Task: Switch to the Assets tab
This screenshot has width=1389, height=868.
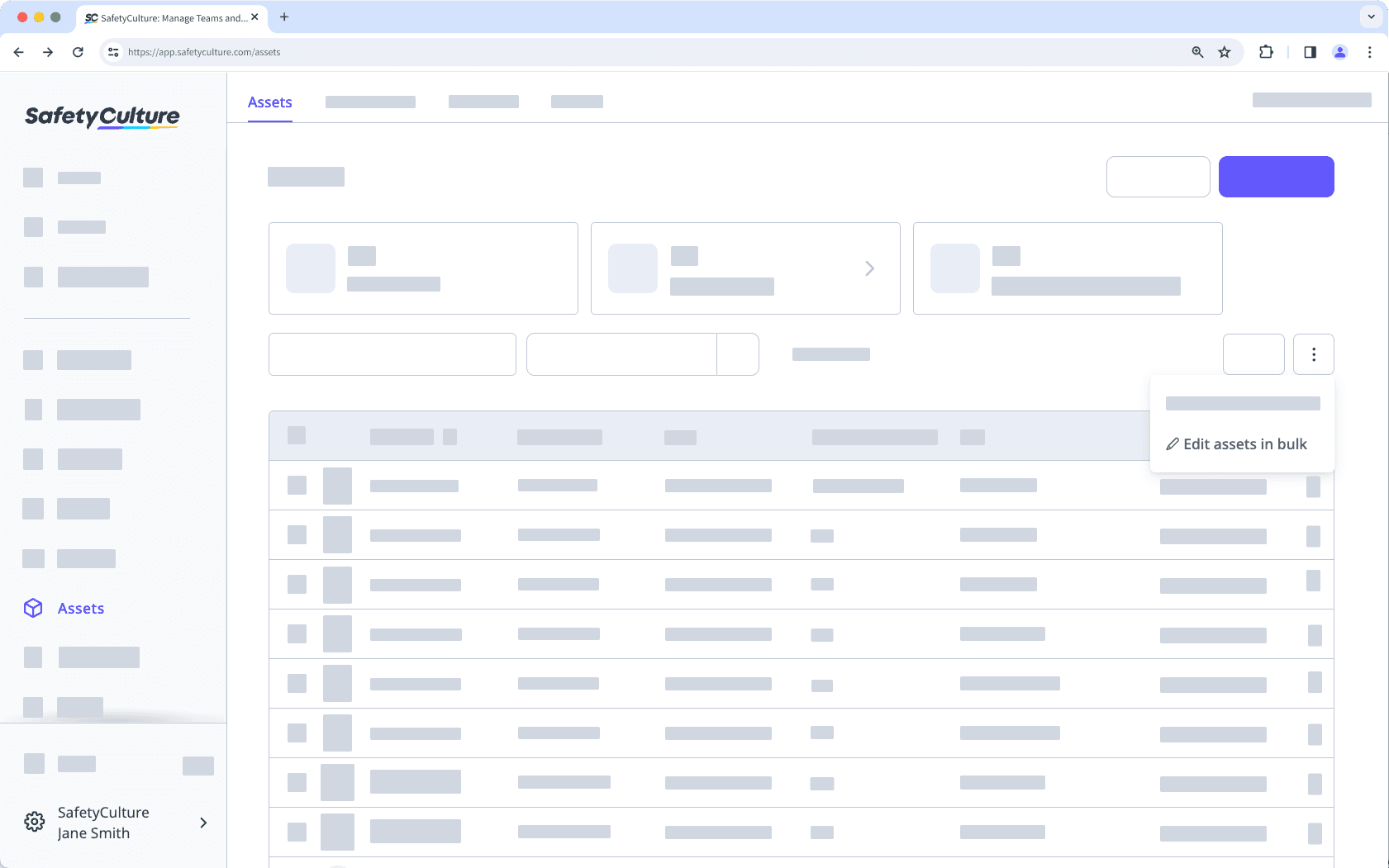Action: click(269, 102)
